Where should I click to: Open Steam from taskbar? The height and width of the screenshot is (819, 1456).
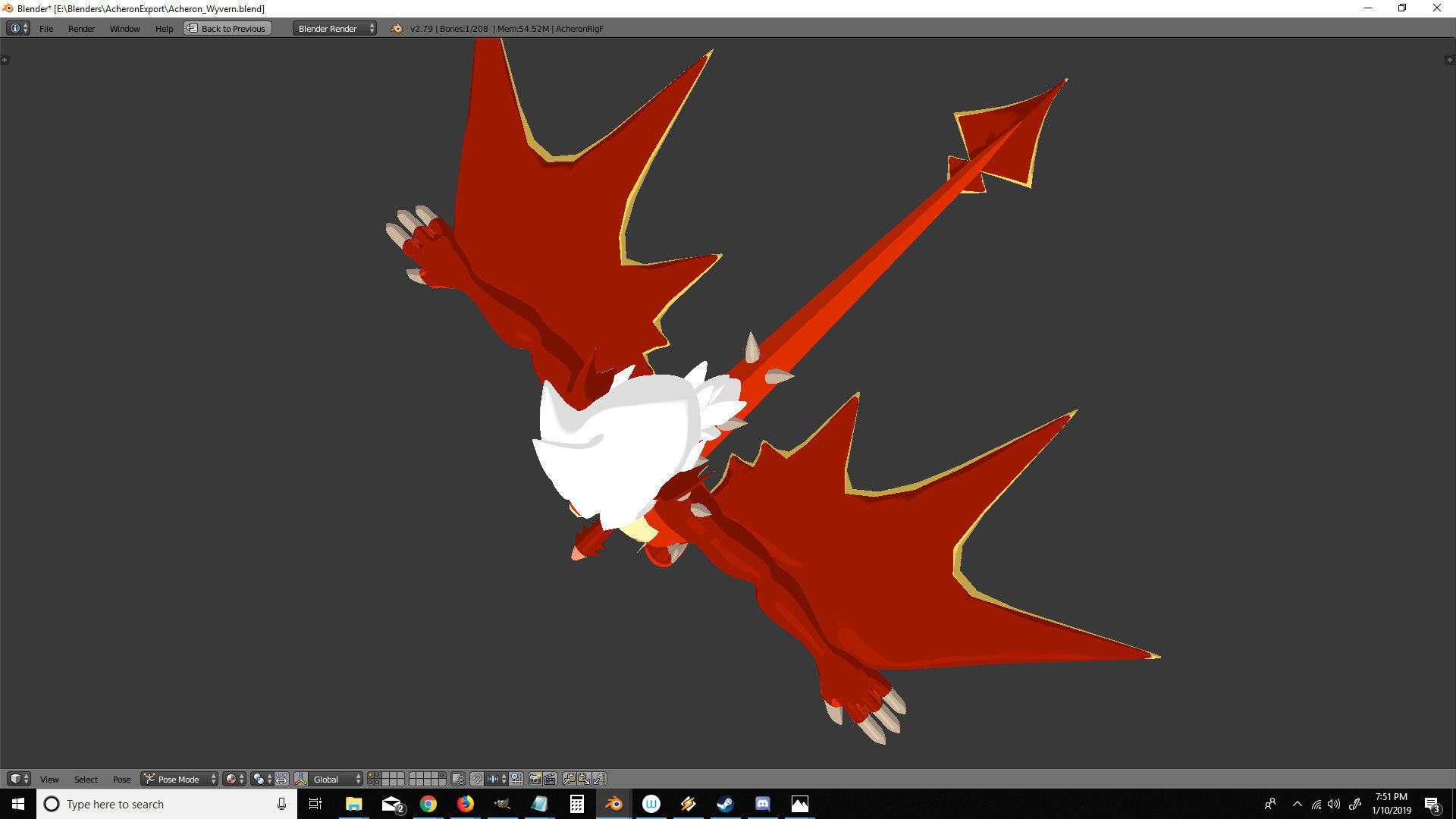(725, 804)
